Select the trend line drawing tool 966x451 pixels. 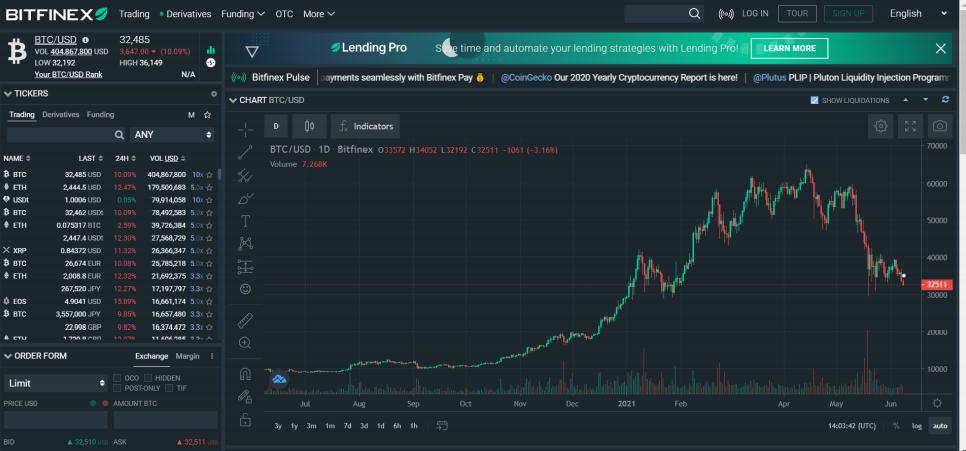point(245,152)
